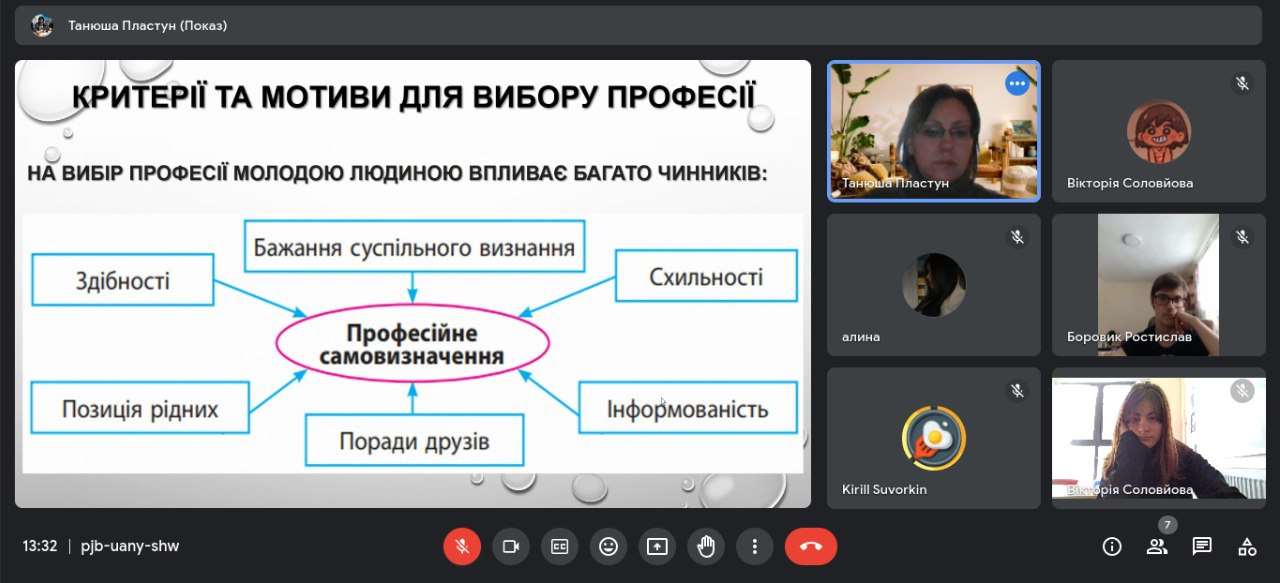
Task: Open the meeting details info icon
Action: (x=1111, y=546)
